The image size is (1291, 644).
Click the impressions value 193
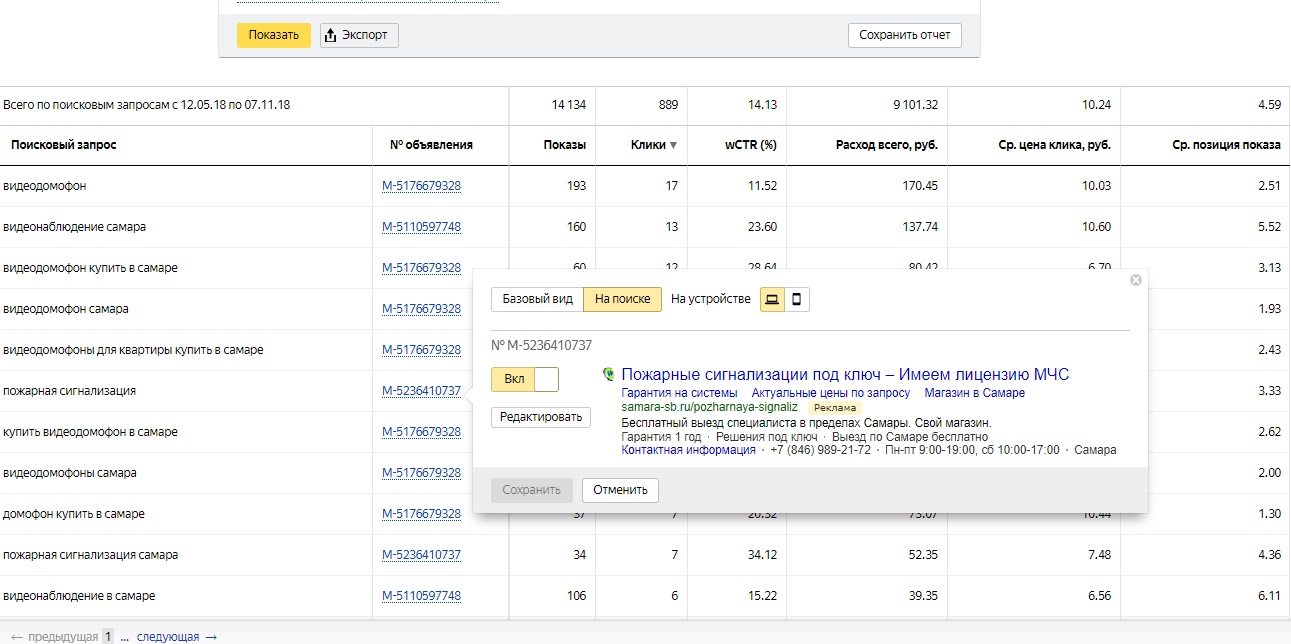[577, 186]
